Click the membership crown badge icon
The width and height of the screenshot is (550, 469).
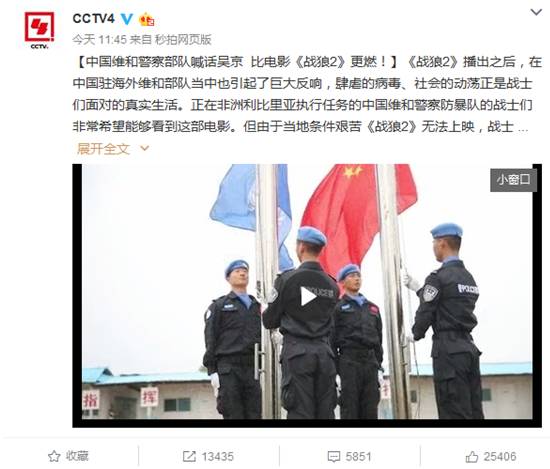click(147, 19)
